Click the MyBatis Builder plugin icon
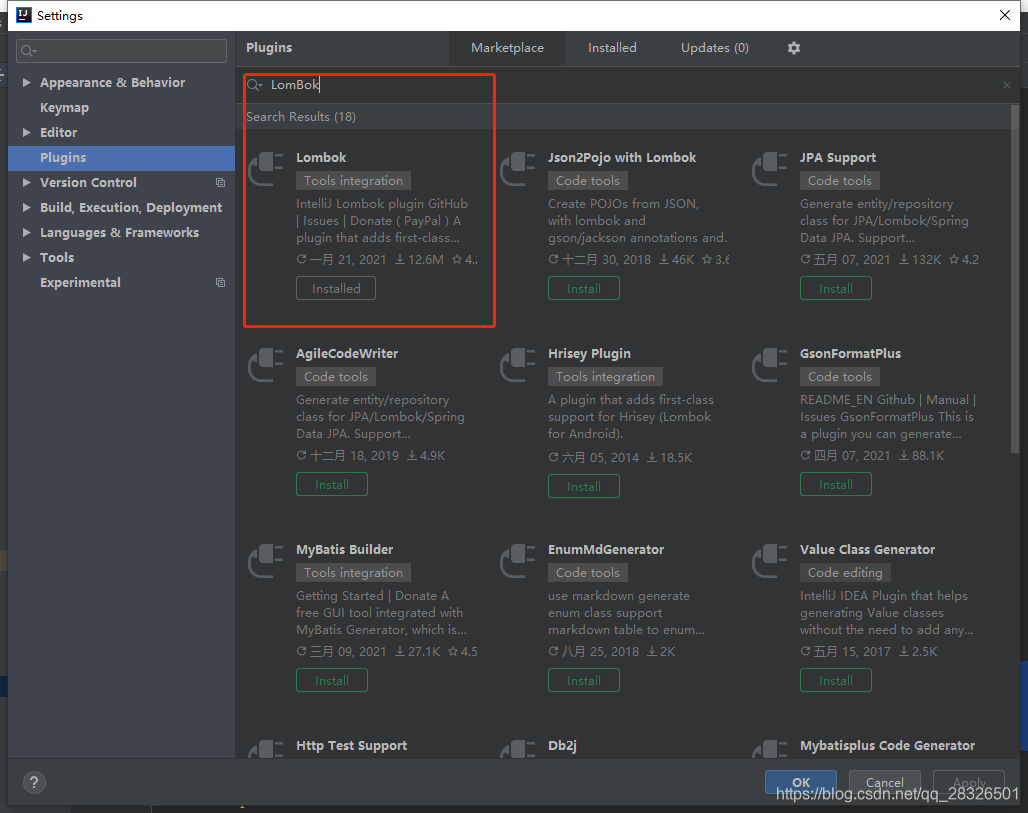This screenshot has width=1028, height=813. (266, 560)
